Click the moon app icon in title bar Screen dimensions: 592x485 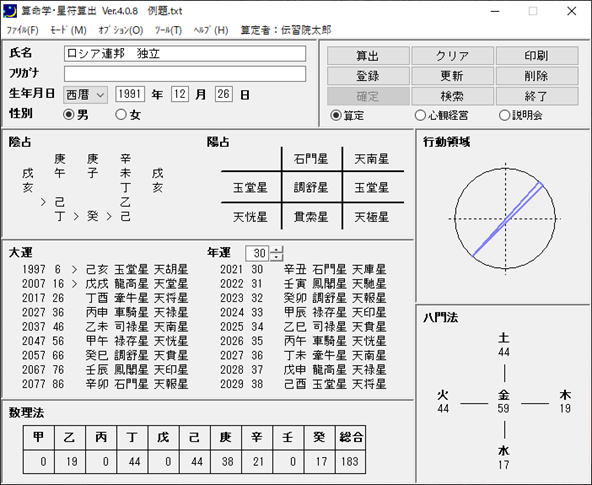pyautogui.click(x=10, y=11)
